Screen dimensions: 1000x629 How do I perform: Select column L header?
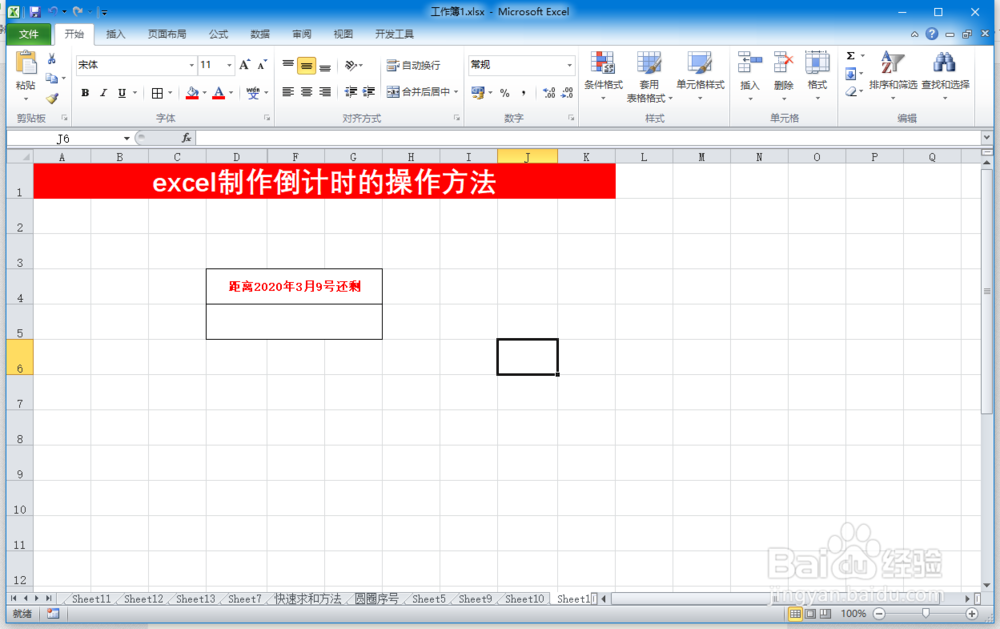tap(643, 157)
